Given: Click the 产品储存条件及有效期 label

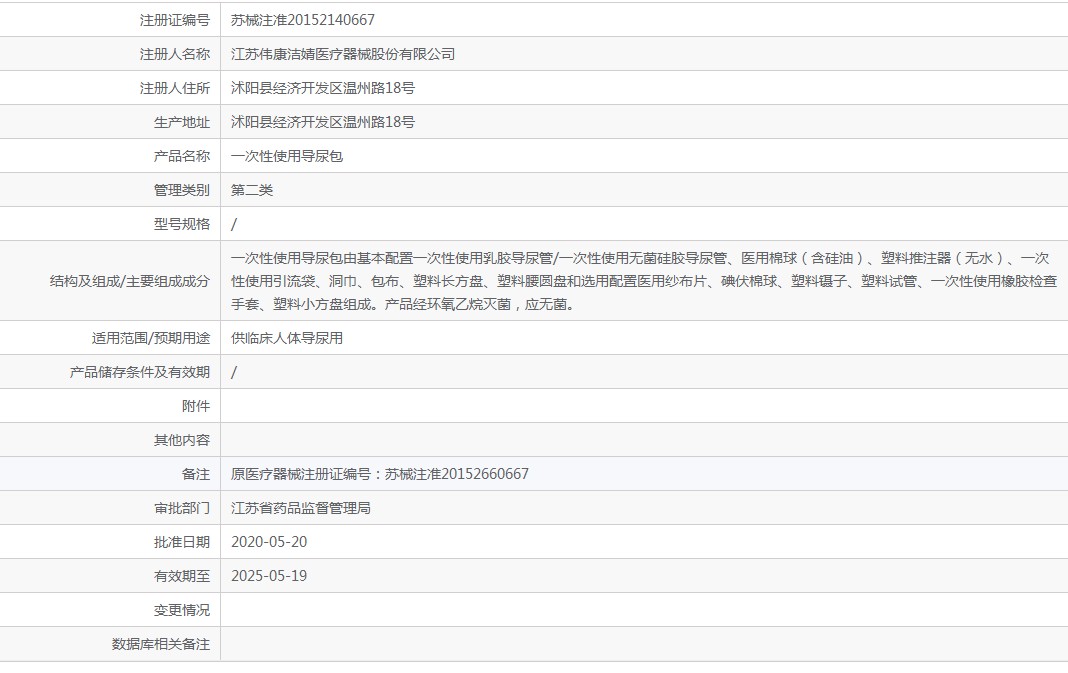Looking at the screenshot, I should coord(140,372).
